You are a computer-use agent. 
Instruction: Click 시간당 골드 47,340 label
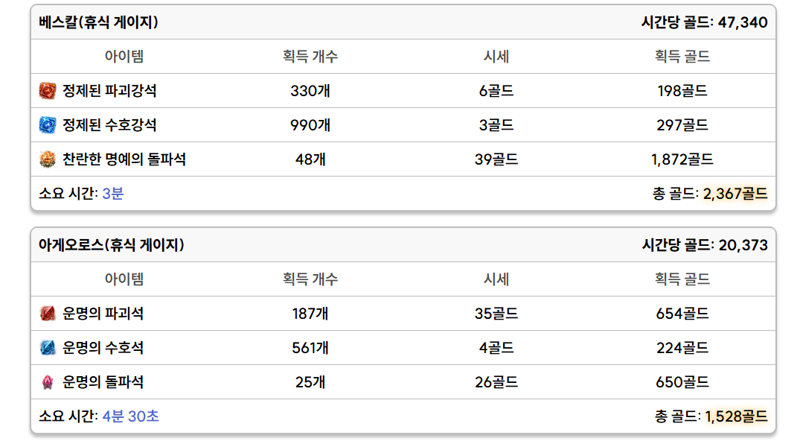(705, 22)
